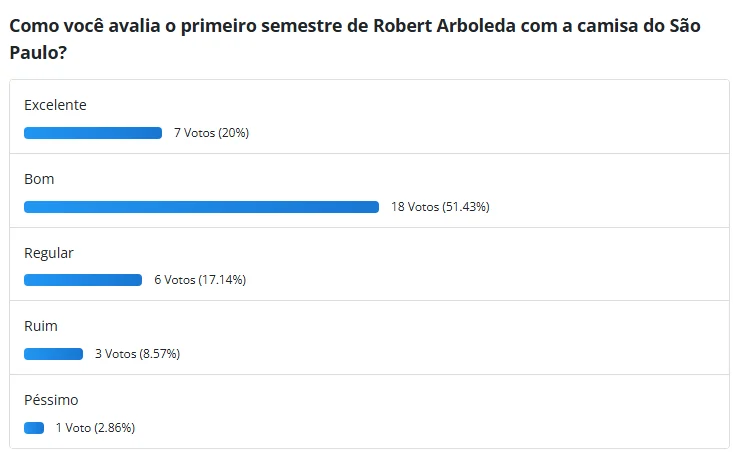This screenshot has width=754, height=472.
Task: Click the 18 Votos (51.43%) result text
Action: (x=440, y=207)
